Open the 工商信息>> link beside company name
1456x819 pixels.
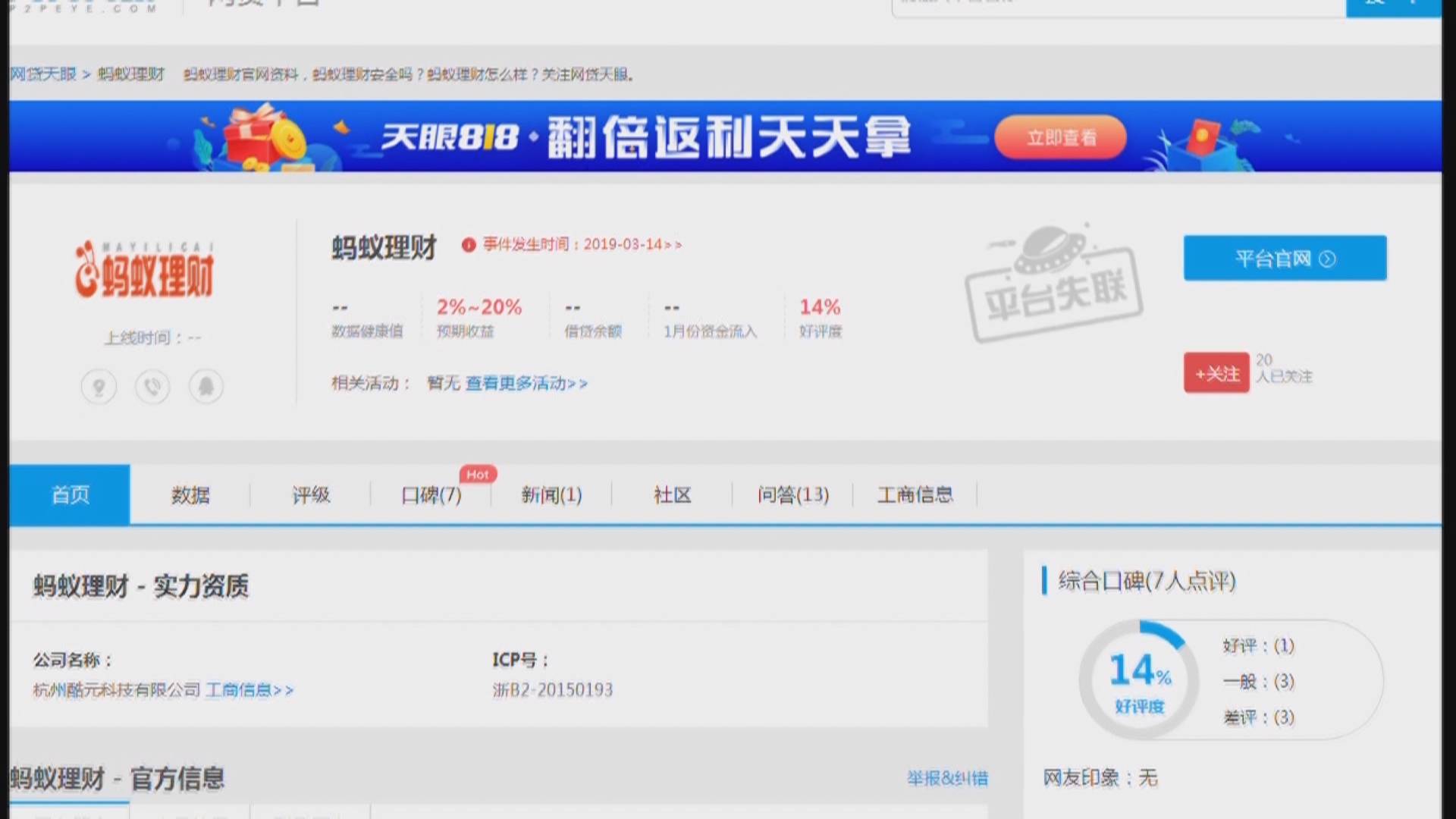[249, 690]
